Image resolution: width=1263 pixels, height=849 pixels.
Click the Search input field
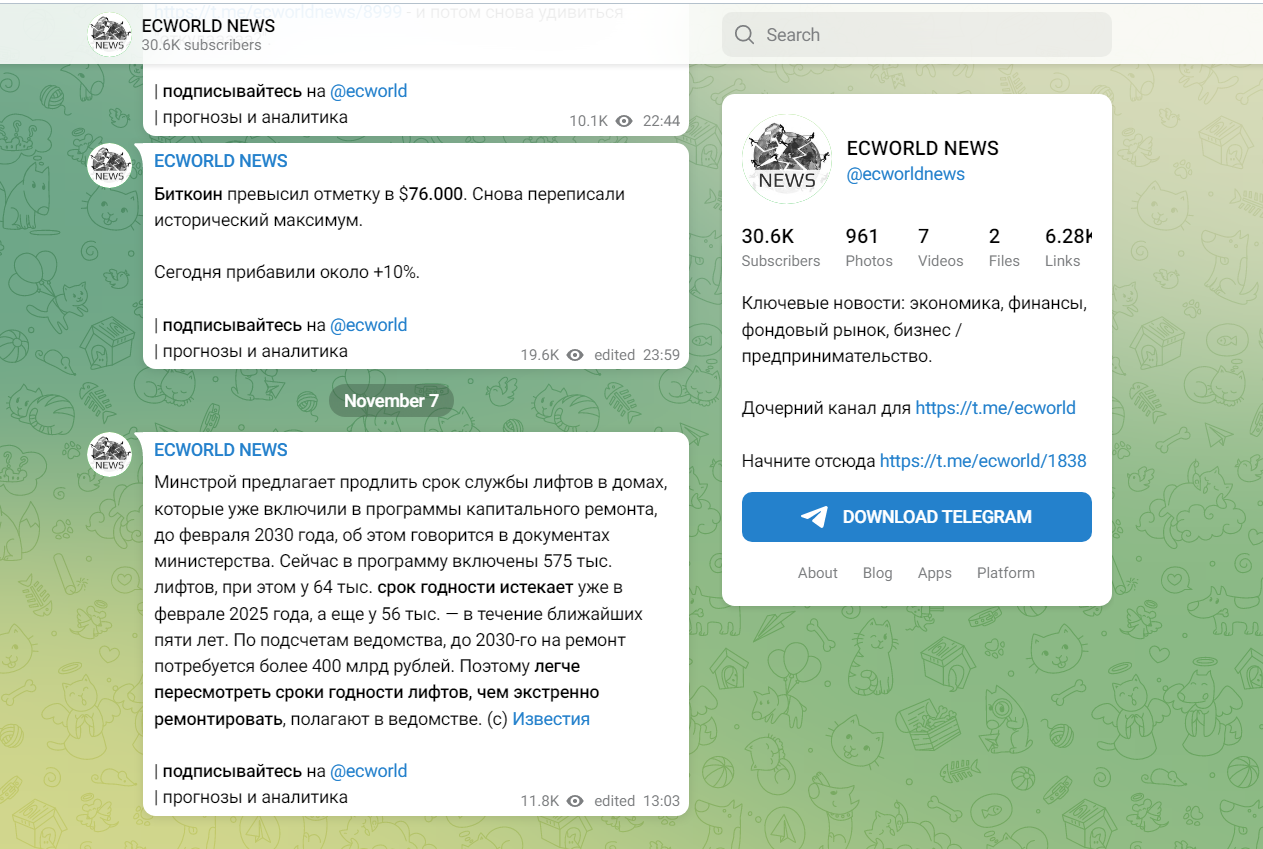916,35
